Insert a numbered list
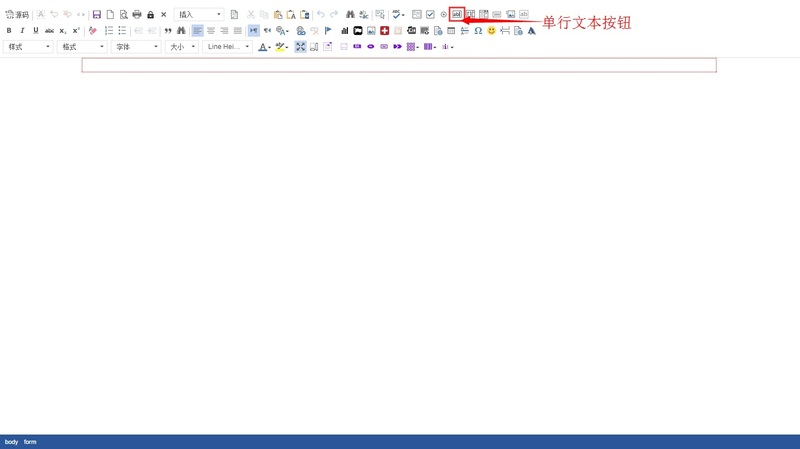800x449 pixels. click(109, 31)
